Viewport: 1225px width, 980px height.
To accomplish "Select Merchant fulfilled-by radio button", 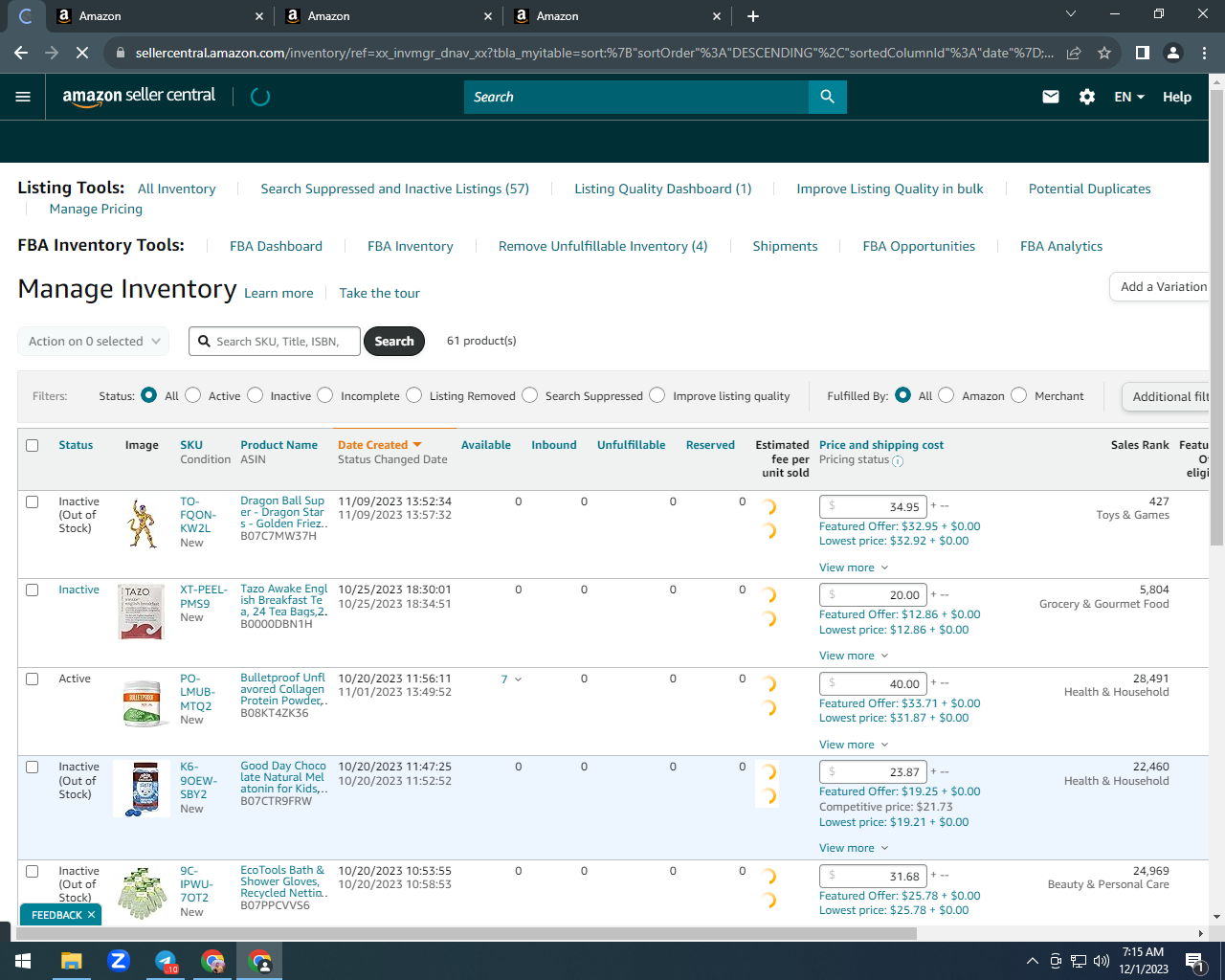I will pyautogui.click(x=1019, y=395).
